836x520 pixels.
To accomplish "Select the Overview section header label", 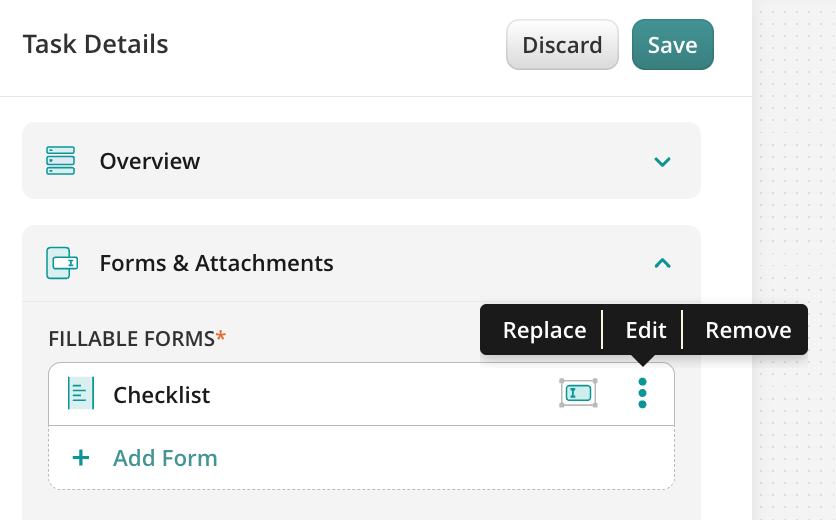I will 150,161.
